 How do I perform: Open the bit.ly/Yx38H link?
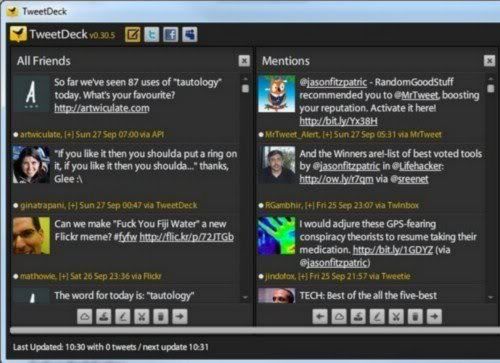[338, 121]
